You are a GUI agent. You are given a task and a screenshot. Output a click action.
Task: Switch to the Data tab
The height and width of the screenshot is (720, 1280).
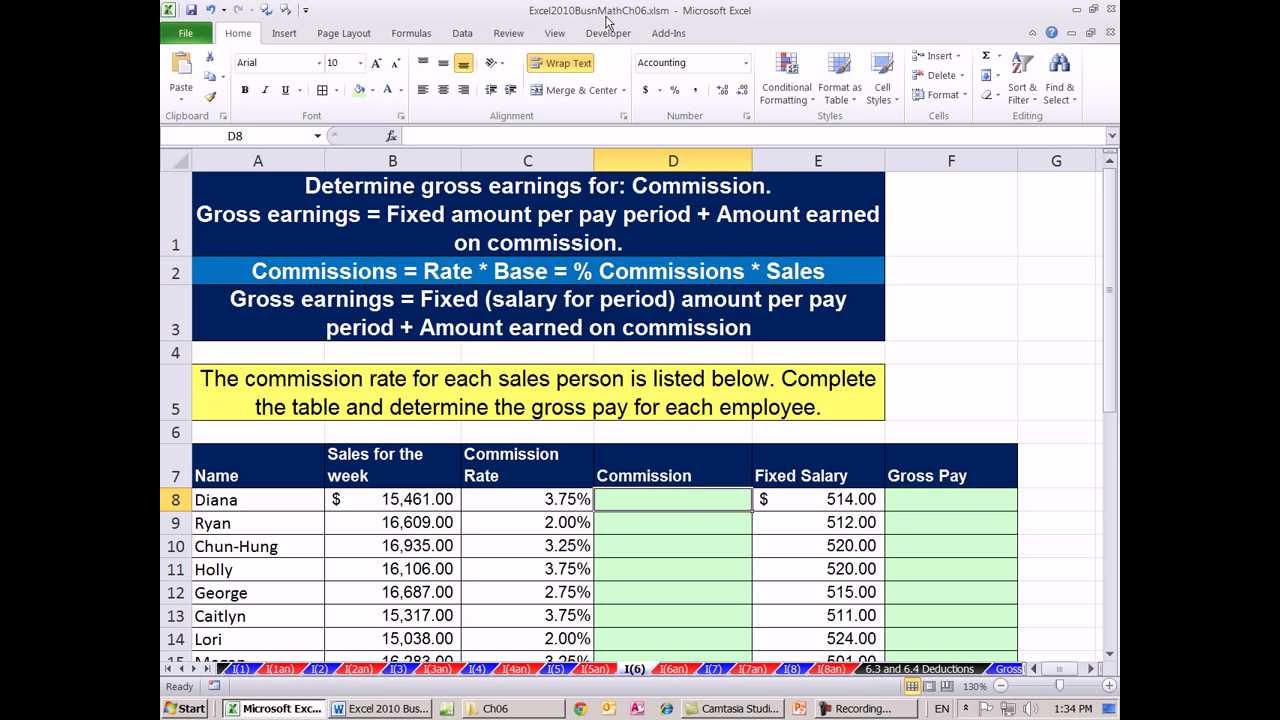pos(462,33)
